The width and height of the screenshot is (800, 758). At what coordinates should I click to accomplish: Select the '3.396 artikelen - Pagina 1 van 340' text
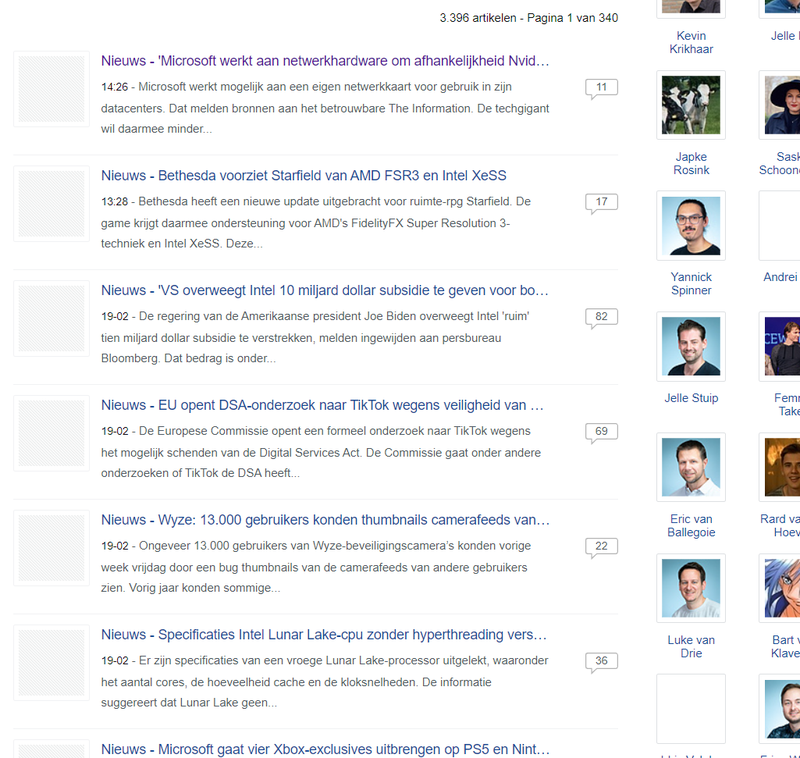(529, 18)
